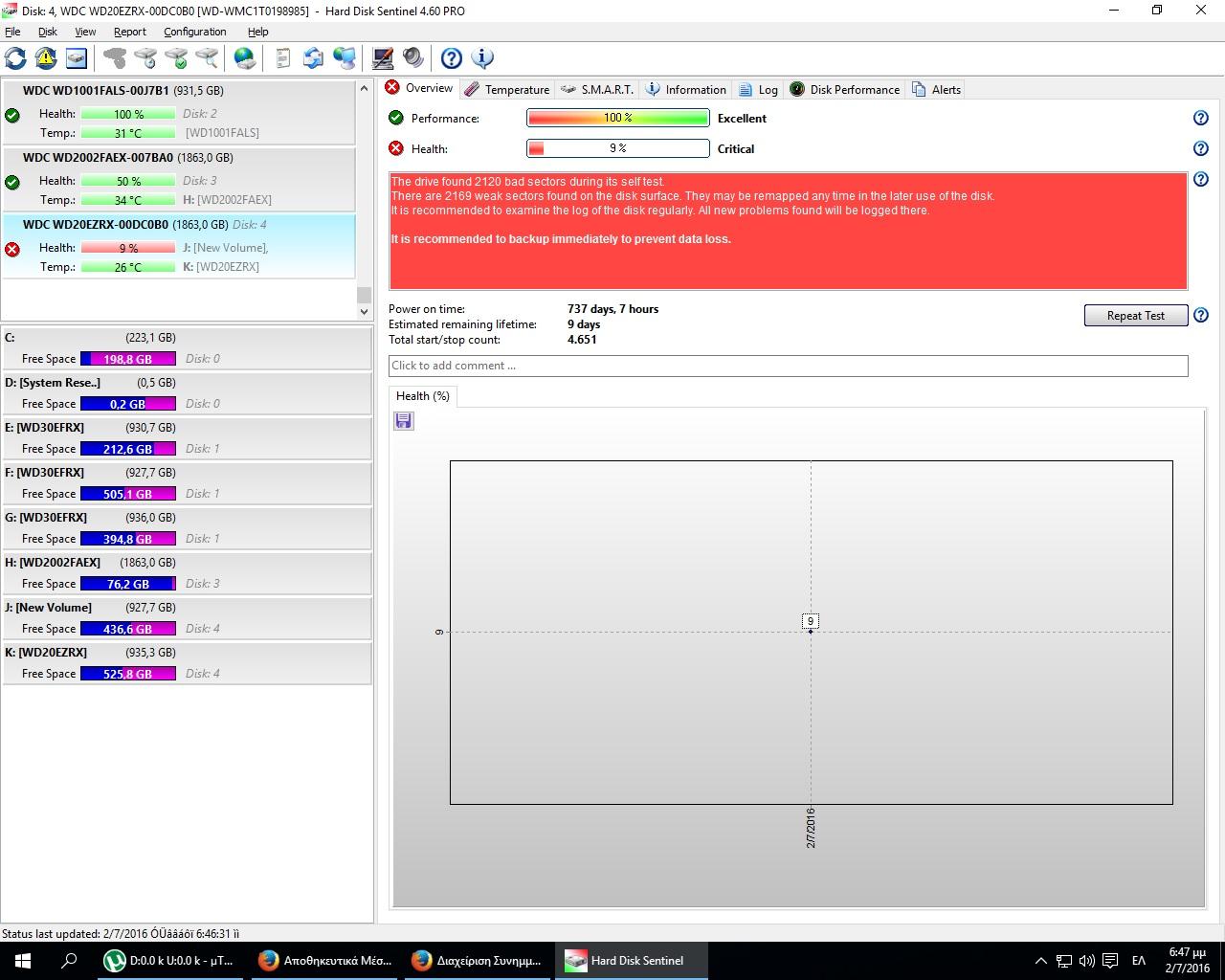
Task: Click the refresh with warning triangle icon
Action: pyautogui.click(x=46, y=58)
